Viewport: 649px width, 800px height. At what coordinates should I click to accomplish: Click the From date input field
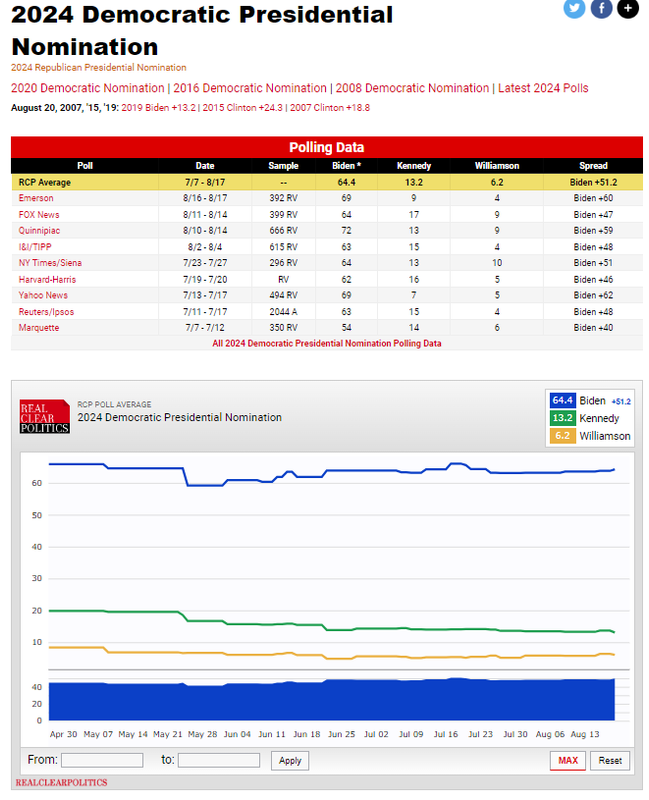click(102, 760)
